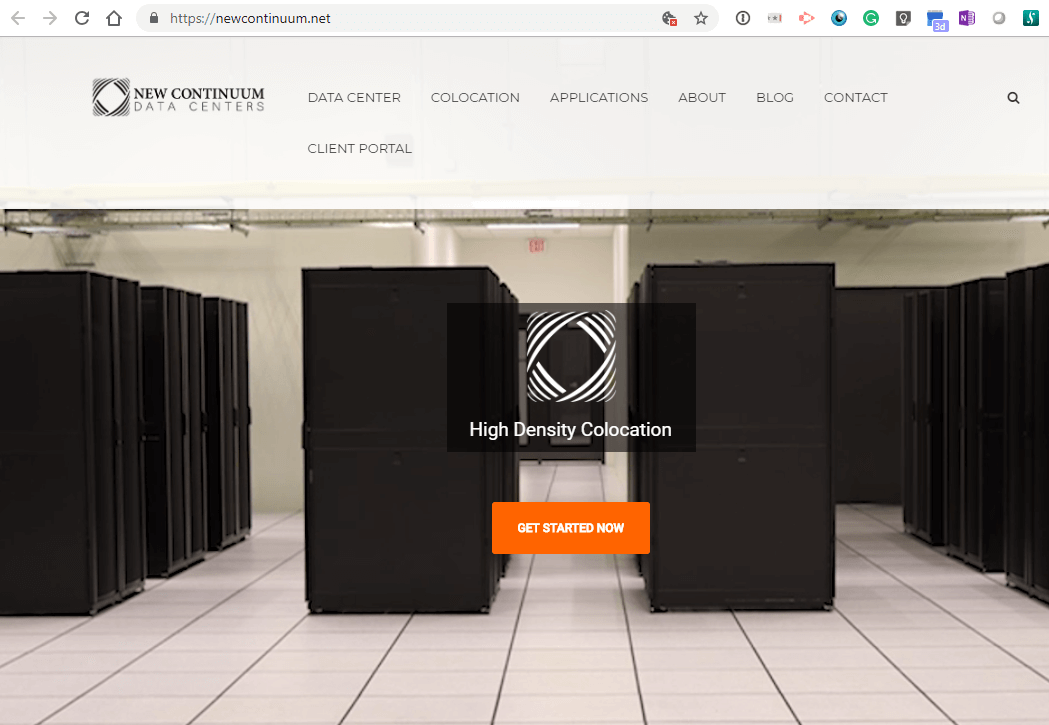Open the site search magnifier icon

click(x=1013, y=97)
